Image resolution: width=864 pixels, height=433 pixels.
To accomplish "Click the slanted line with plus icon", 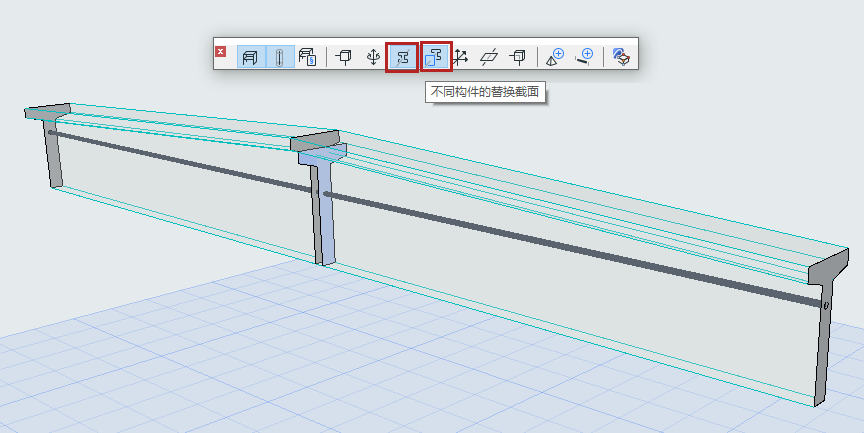I will click(x=584, y=57).
